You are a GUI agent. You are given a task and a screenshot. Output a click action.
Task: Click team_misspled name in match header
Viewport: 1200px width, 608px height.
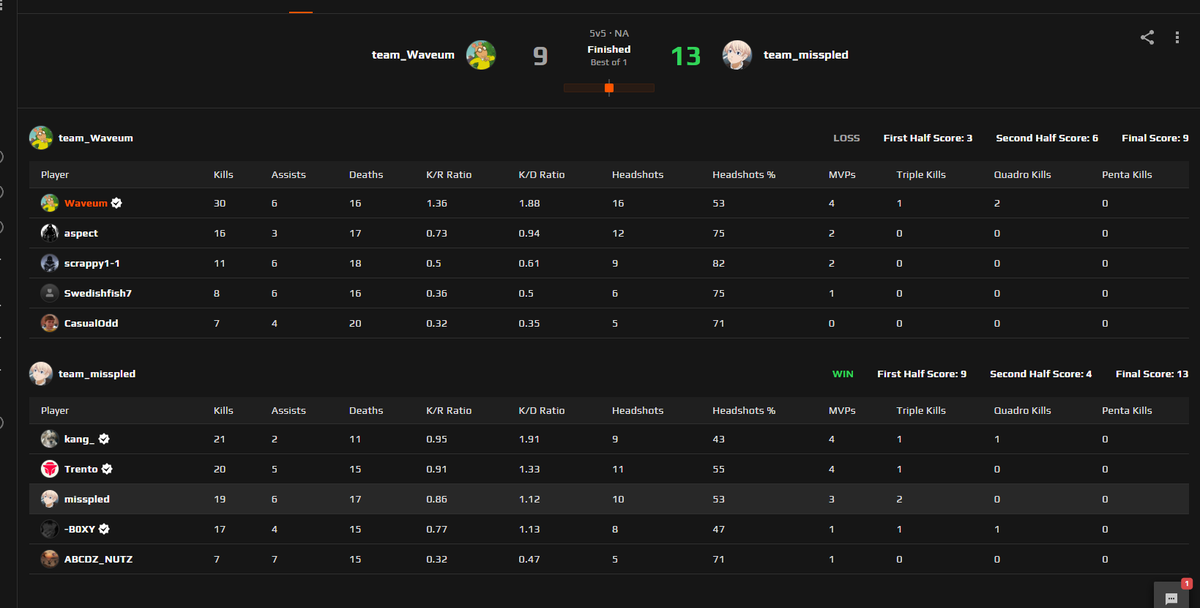click(x=806, y=55)
